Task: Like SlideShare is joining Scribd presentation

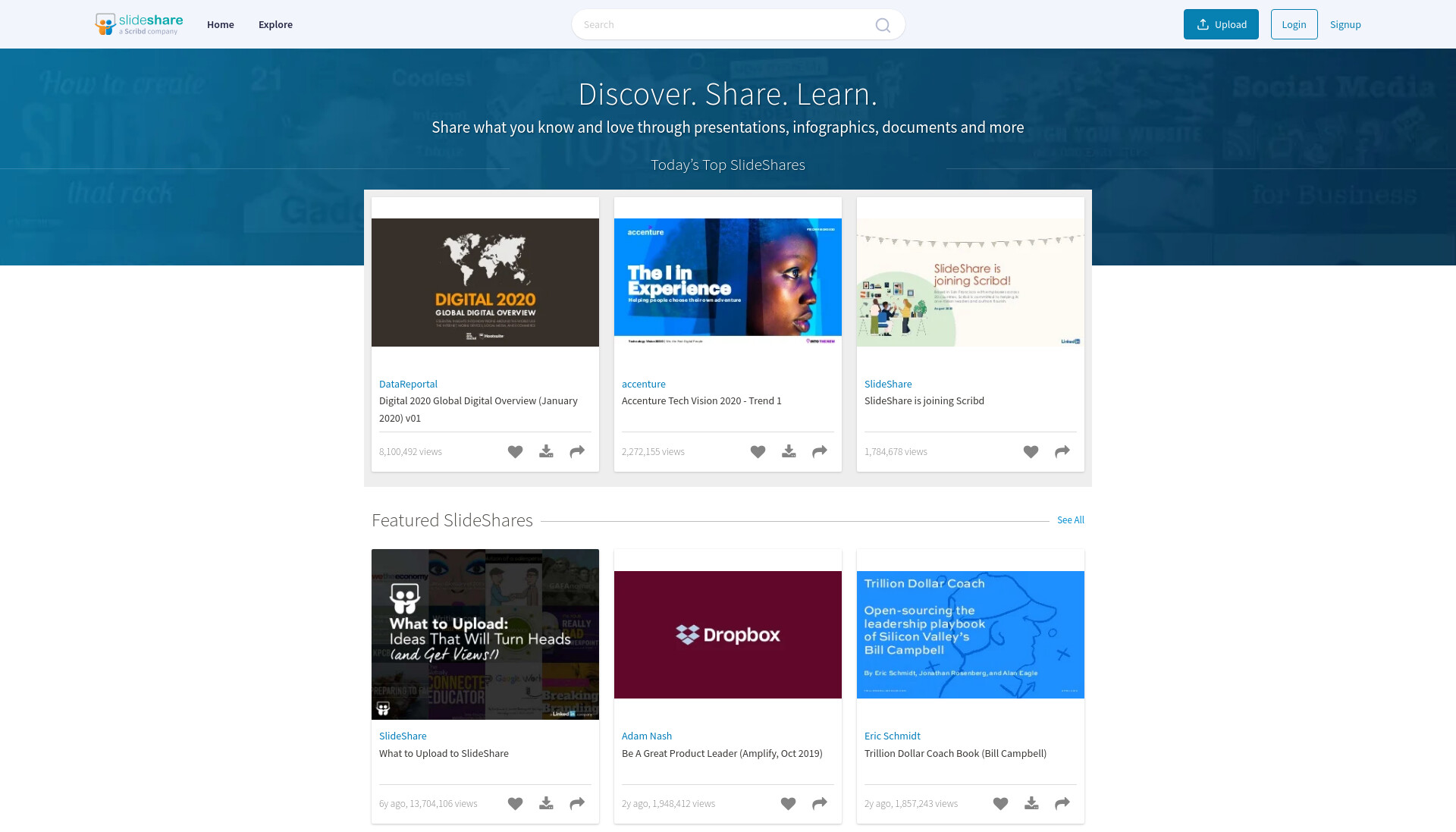Action: click(1031, 451)
